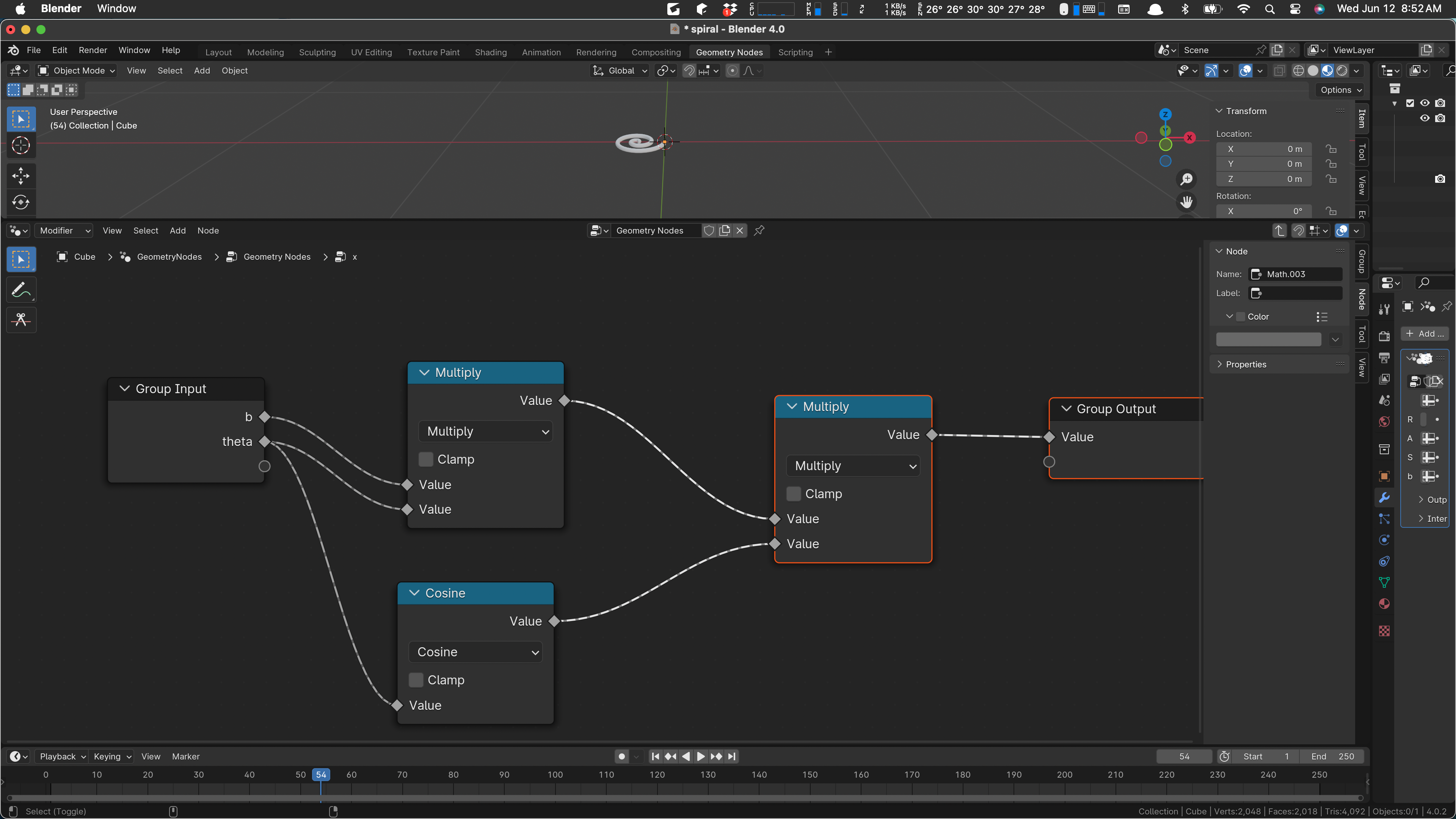Open the Physics properties tab
Viewport: 1456px width, 819px height.
coord(1384,540)
